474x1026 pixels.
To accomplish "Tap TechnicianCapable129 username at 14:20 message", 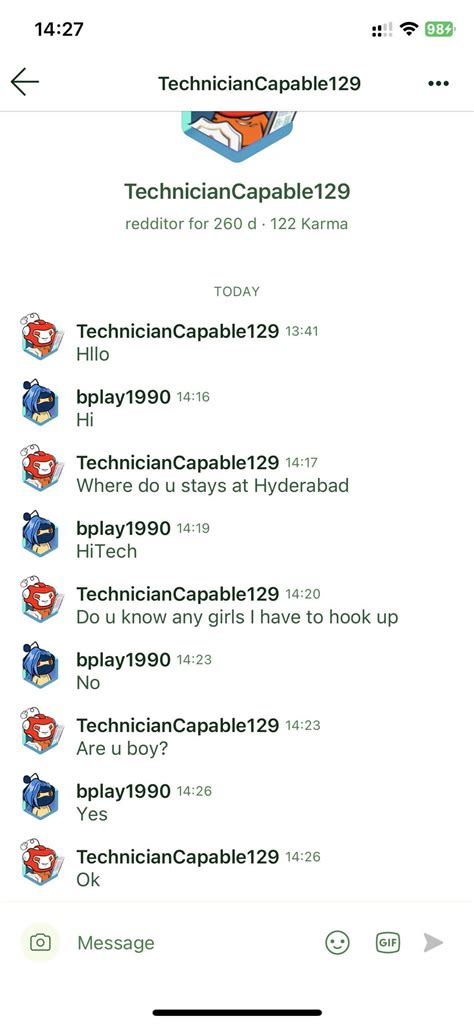I will pos(177,593).
